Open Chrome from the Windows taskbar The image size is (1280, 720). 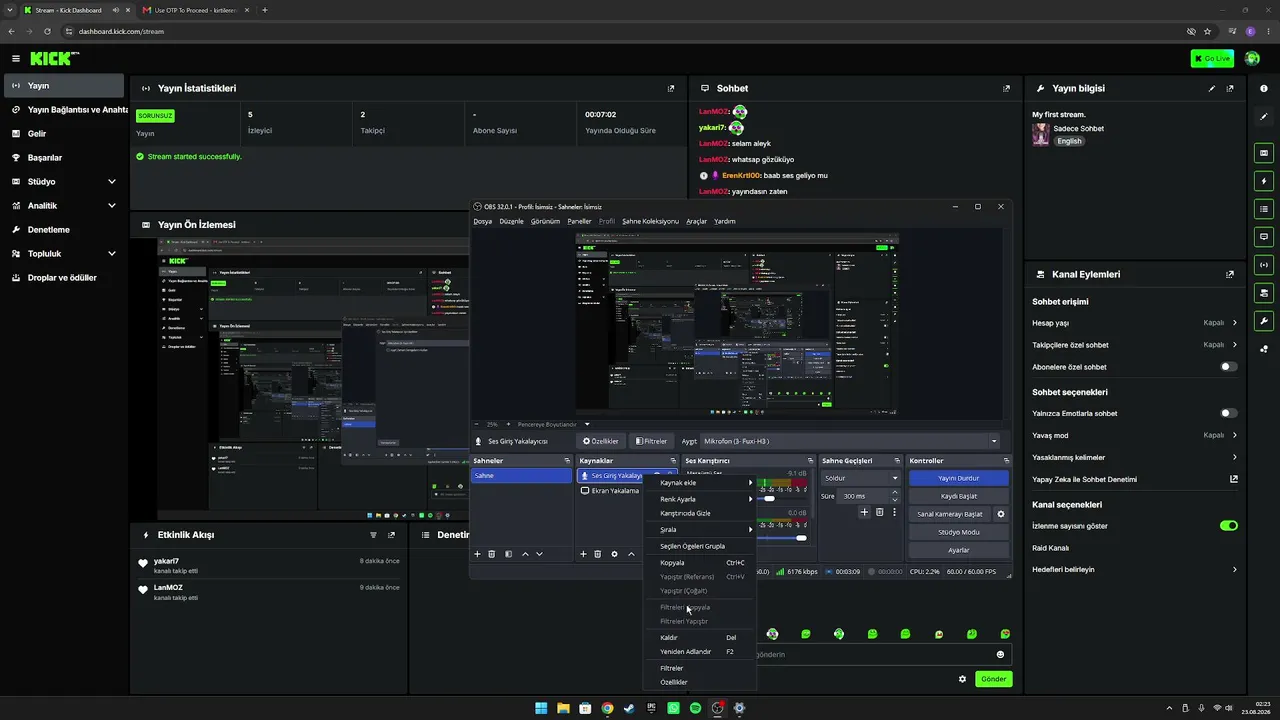click(607, 708)
